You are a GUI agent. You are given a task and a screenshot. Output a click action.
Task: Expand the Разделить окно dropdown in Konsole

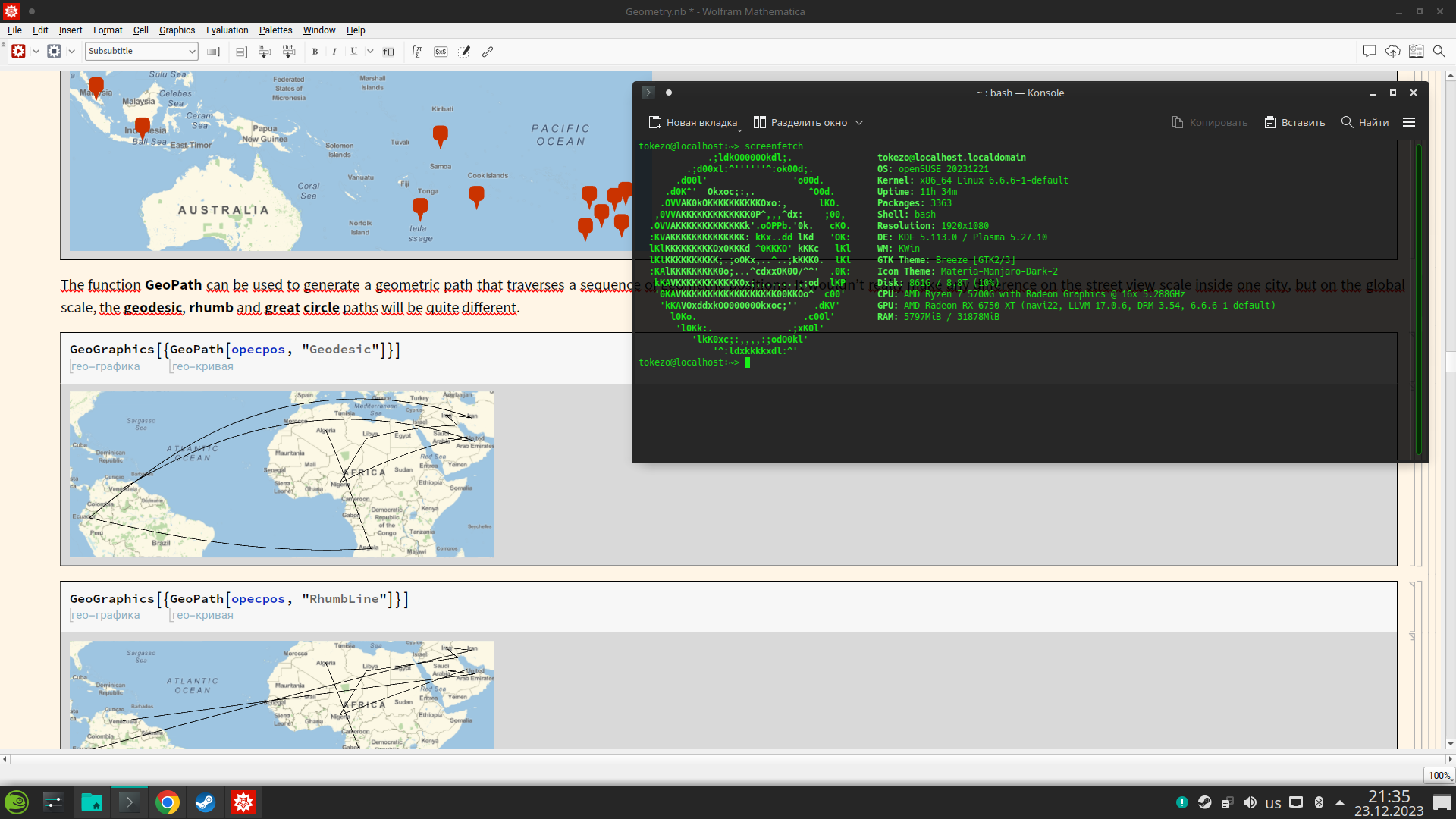coord(859,122)
